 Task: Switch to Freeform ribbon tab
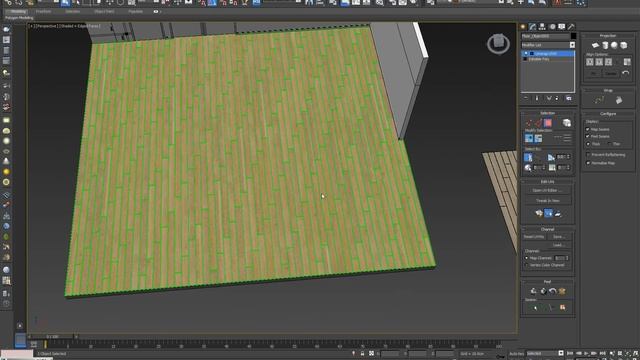point(43,11)
